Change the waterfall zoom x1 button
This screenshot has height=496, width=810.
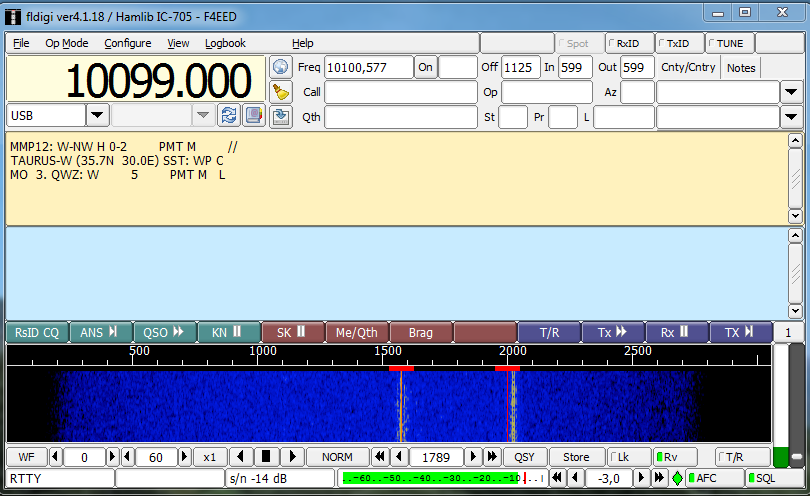(210, 457)
